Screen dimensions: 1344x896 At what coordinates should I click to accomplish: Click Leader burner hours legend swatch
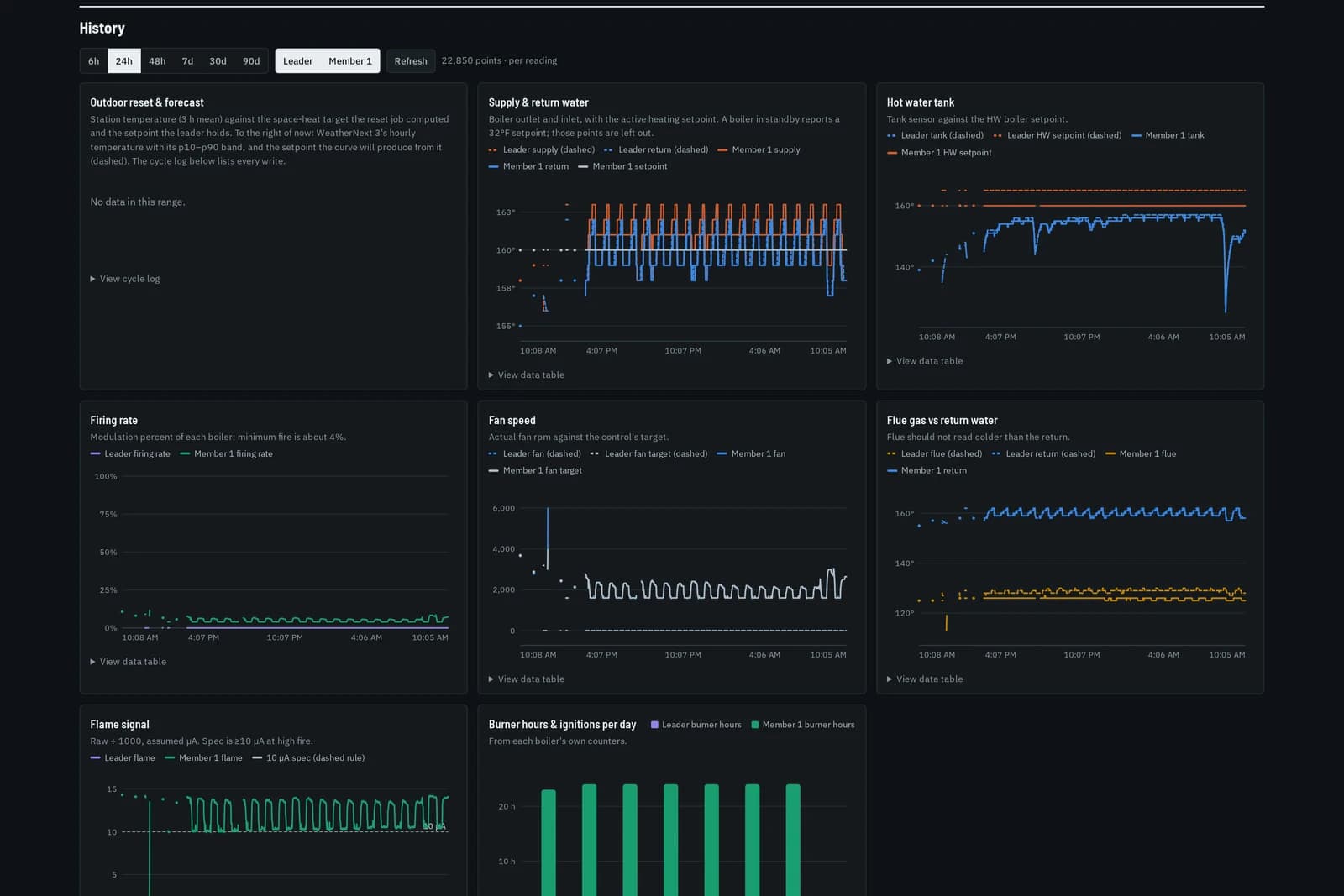coord(654,725)
